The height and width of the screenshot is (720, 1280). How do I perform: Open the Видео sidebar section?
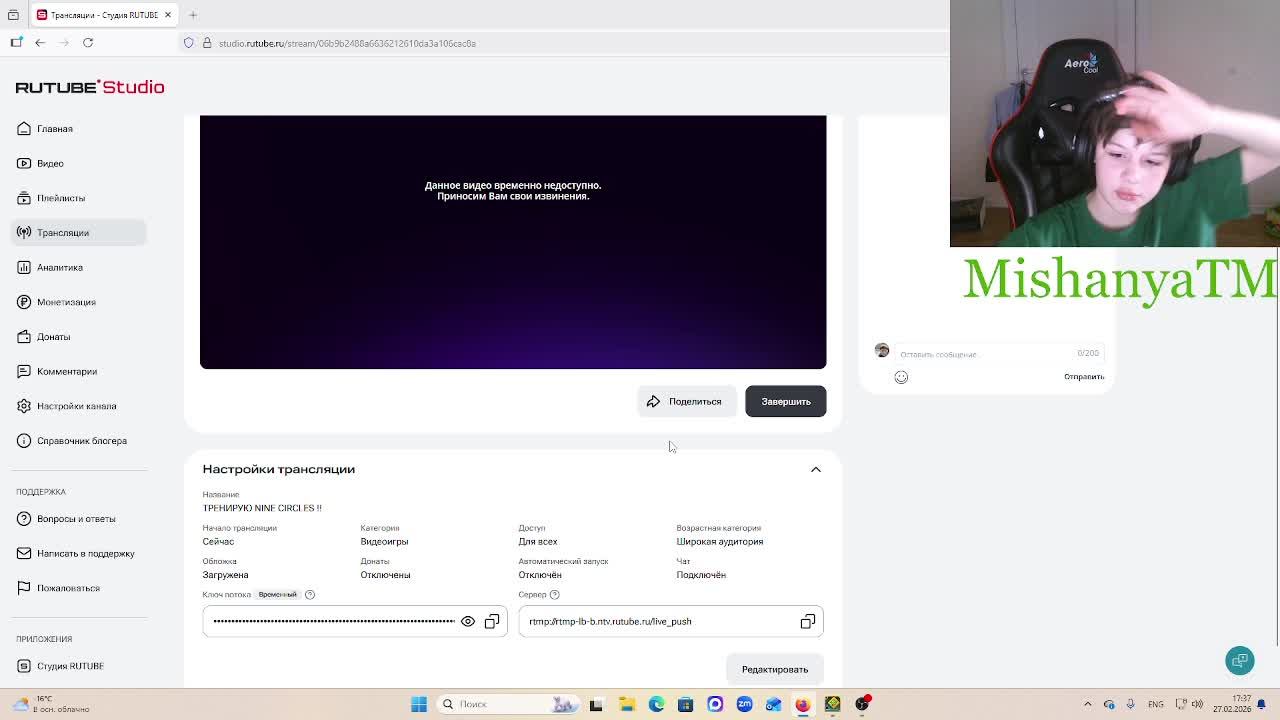50,163
